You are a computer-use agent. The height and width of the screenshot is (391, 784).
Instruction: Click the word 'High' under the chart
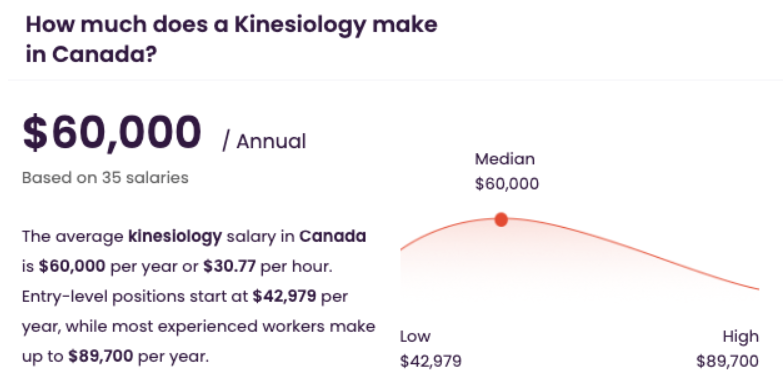point(740,336)
